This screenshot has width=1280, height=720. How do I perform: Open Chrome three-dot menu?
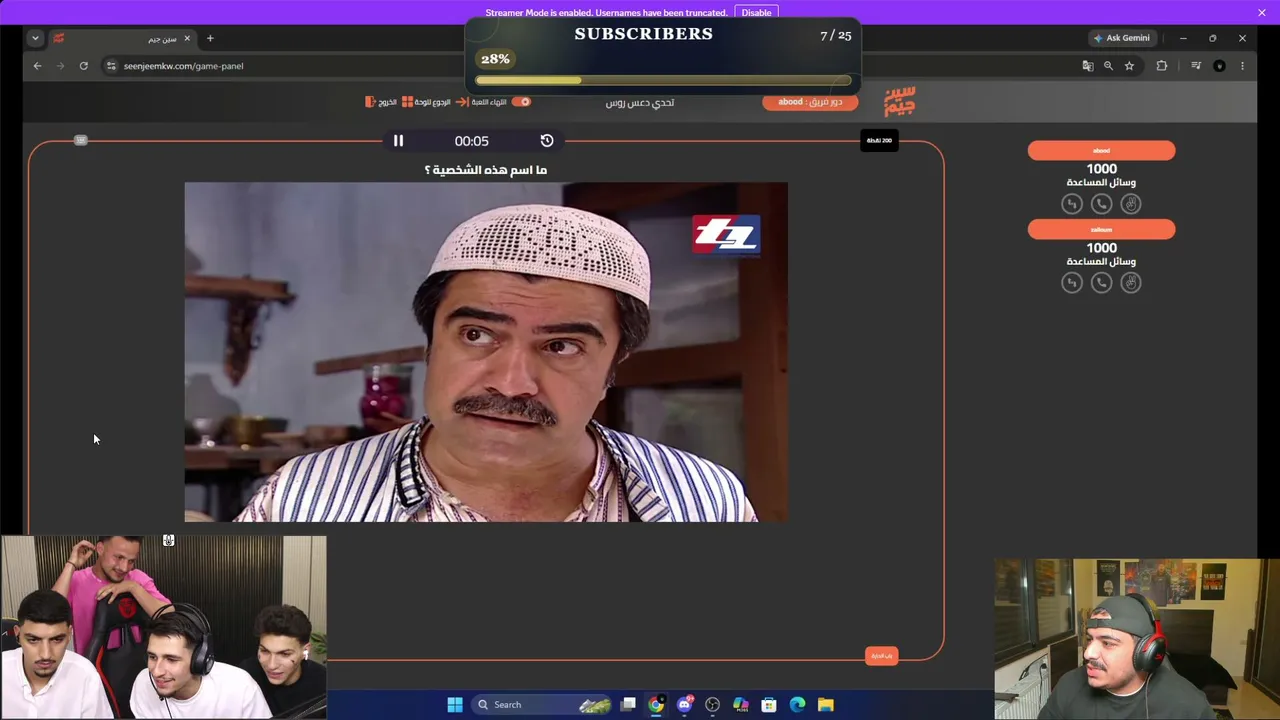pos(1242,66)
